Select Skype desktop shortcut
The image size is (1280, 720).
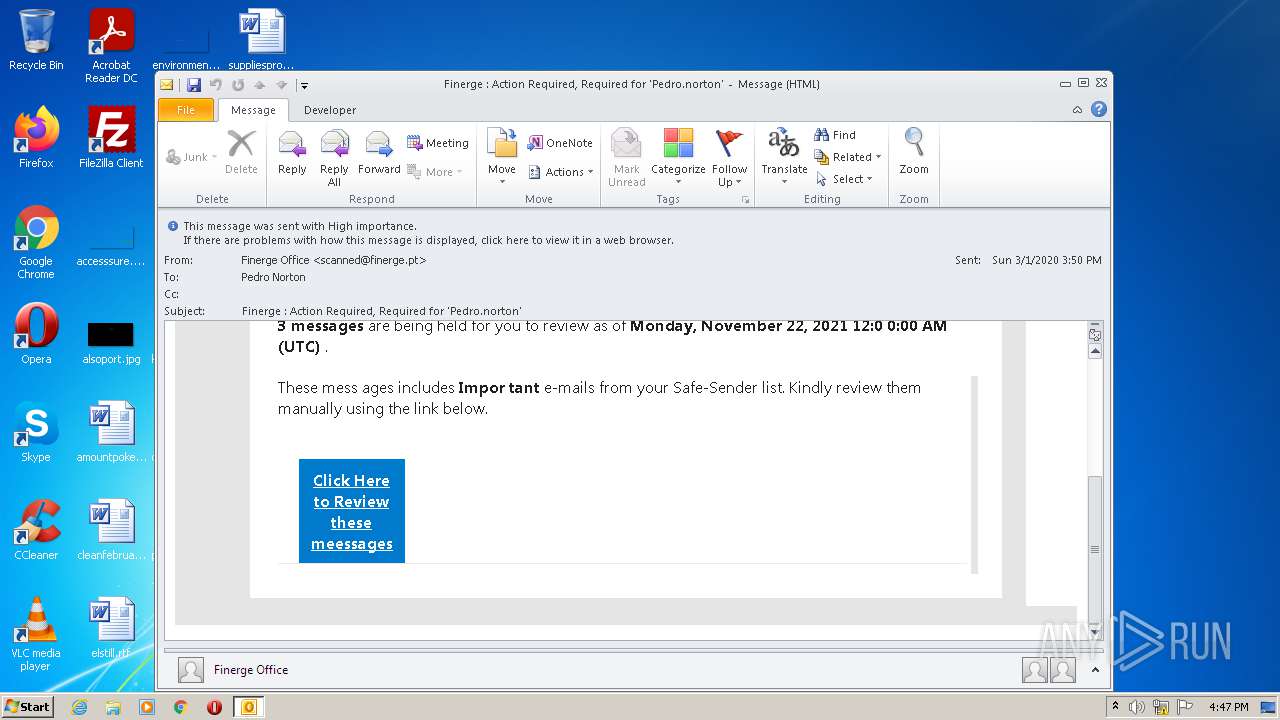36,432
